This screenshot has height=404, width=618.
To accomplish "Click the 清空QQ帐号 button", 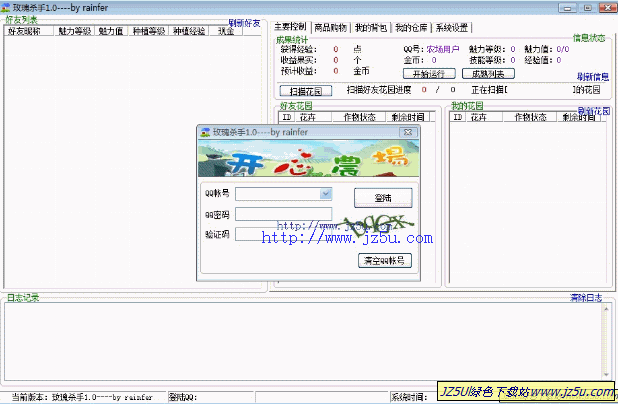I will pyautogui.click(x=384, y=261).
